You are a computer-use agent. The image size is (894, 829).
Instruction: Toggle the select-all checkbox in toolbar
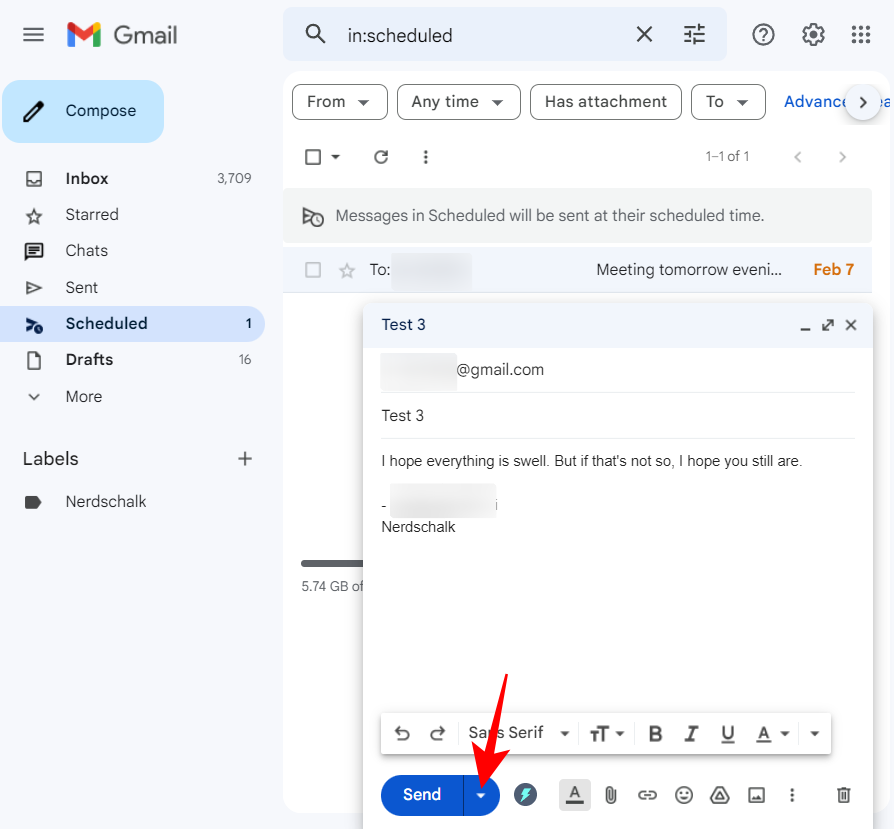click(x=313, y=157)
